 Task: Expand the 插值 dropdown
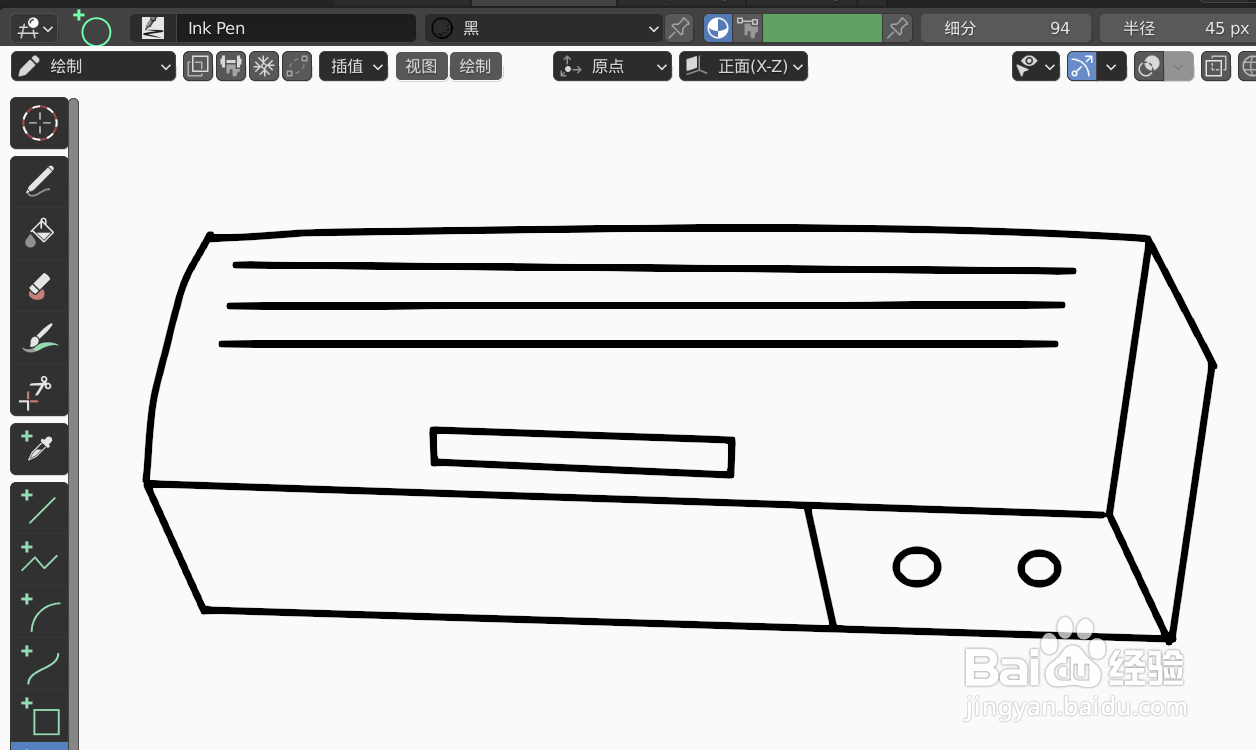pos(354,67)
